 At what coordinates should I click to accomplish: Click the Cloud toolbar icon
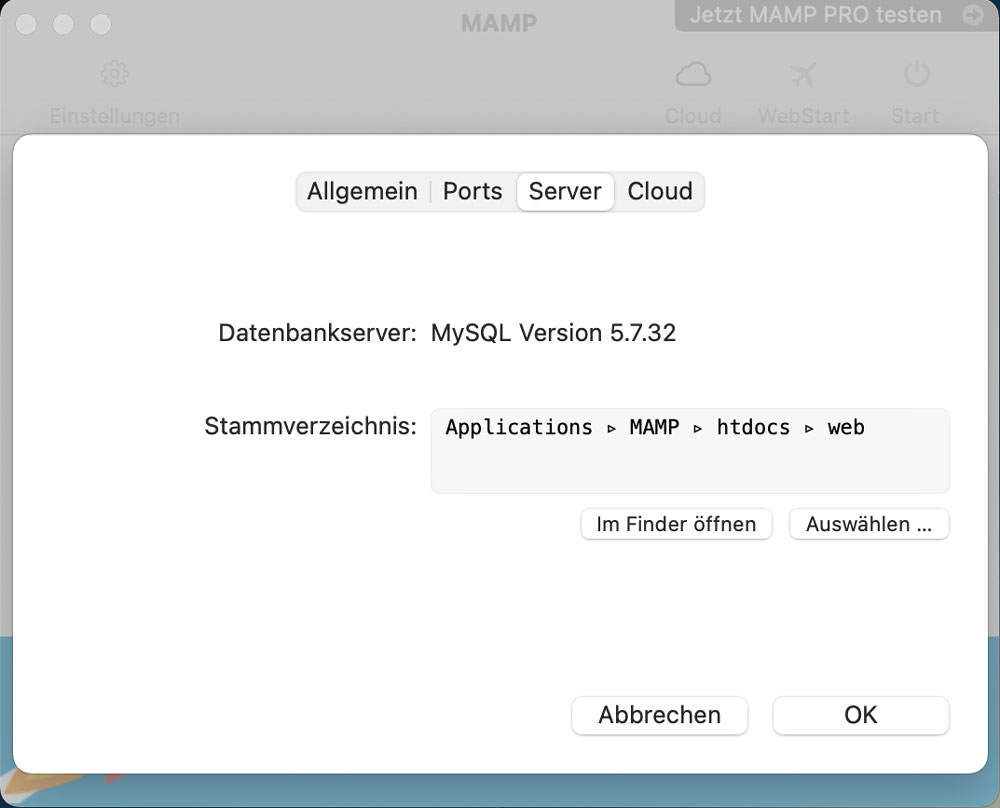[693, 75]
